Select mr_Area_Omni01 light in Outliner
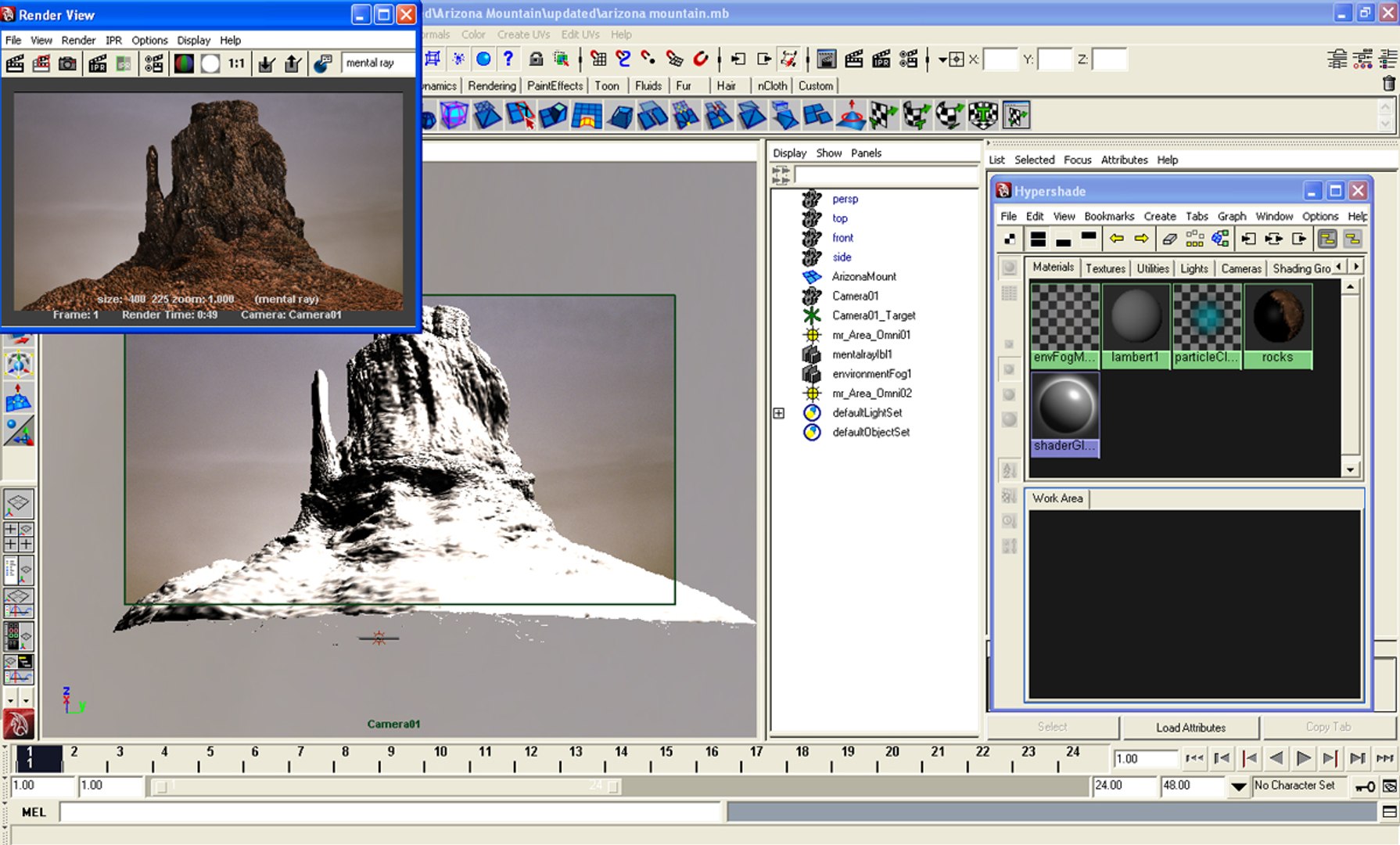This screenshot has width=1400, height=845. [871, 335]
